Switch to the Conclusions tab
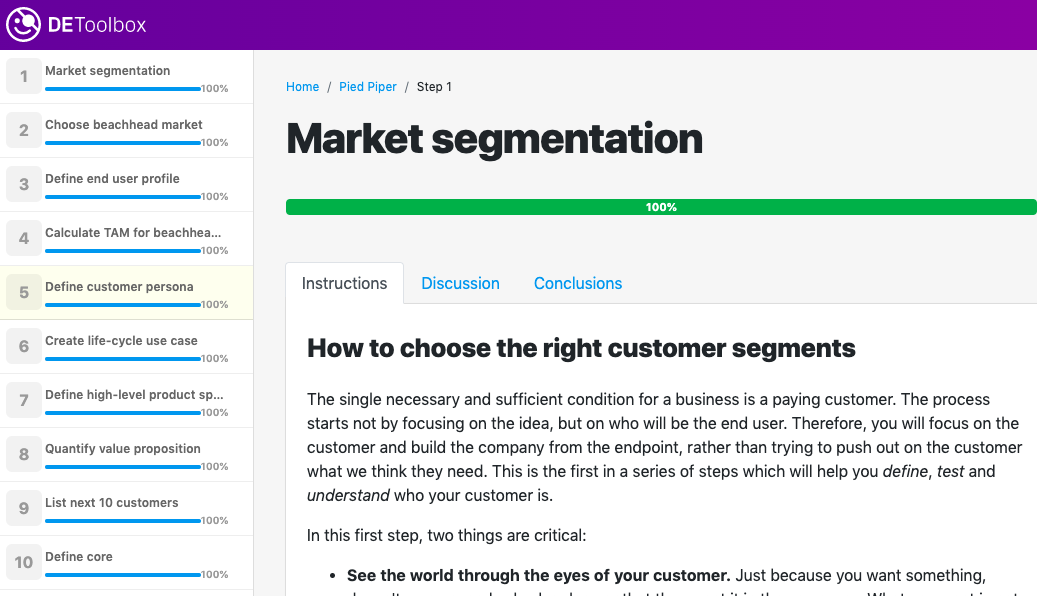Viewport: 1037px width, 596px height. pos(578,284)
